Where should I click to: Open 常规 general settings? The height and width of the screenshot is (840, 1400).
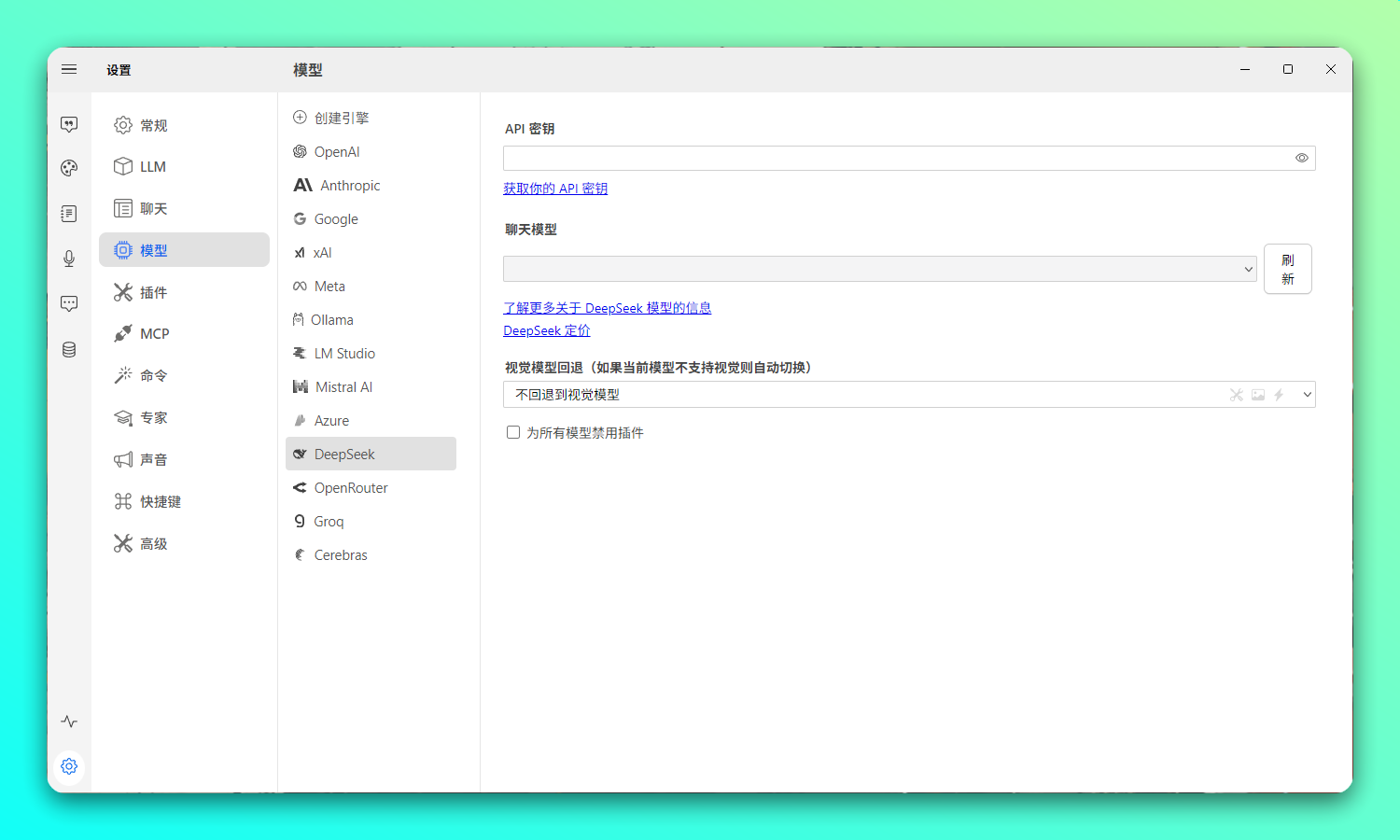coord(184,125)
